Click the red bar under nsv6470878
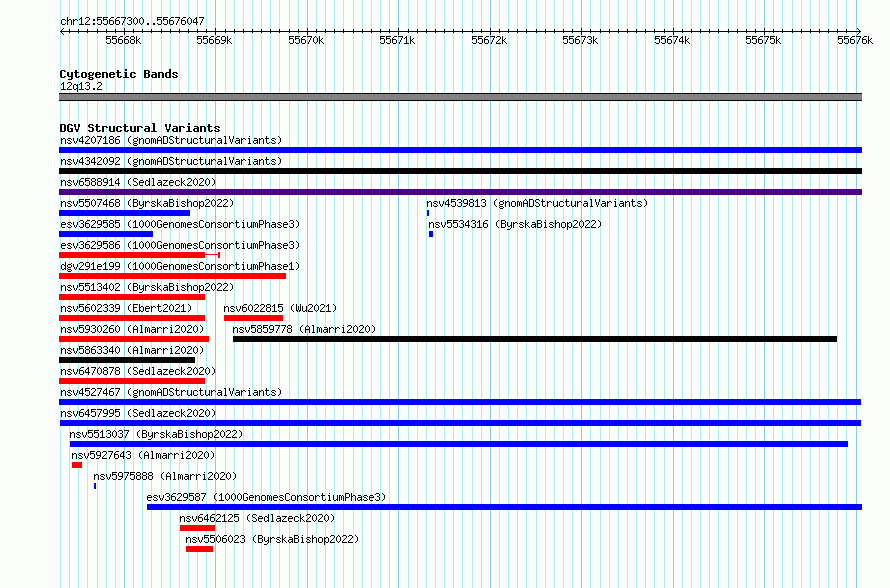 132,381
